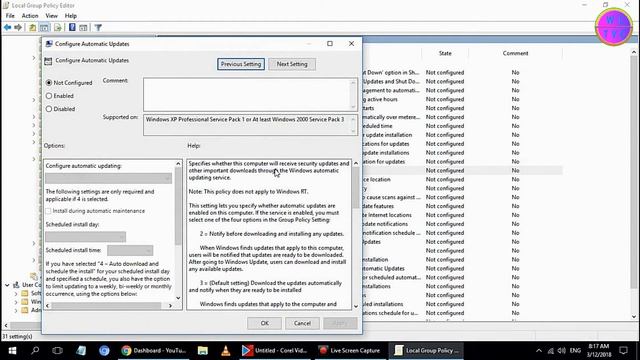640x360 pixels.
Task: Click the Options pane scroll right arrow
Action: pyautogui.click(x=171, y=306)
